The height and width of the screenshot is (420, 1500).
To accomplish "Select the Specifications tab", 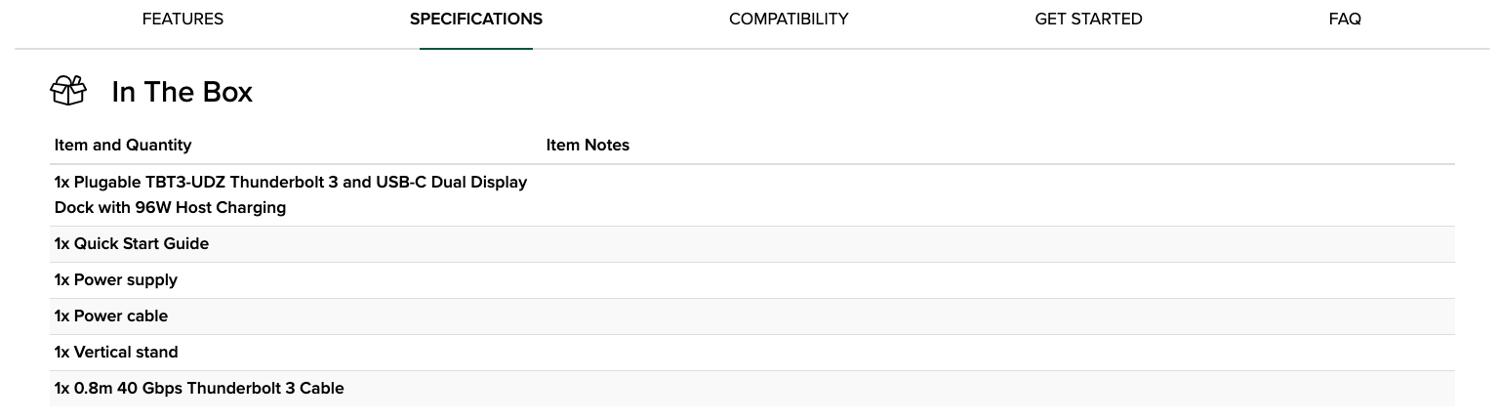I will coord(476,19).
